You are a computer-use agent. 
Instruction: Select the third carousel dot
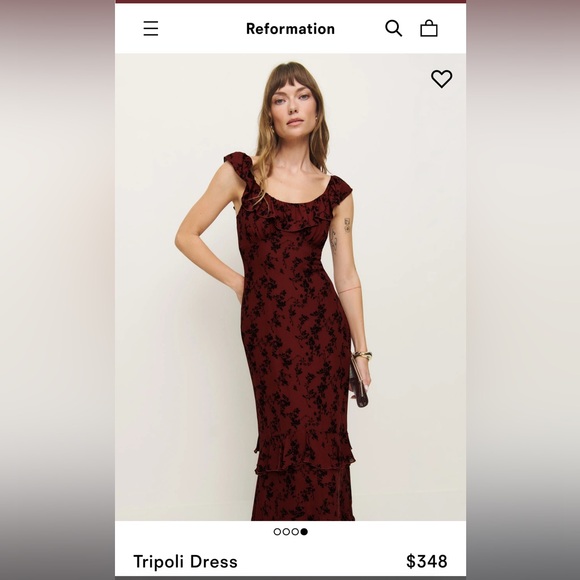point(295,532)
